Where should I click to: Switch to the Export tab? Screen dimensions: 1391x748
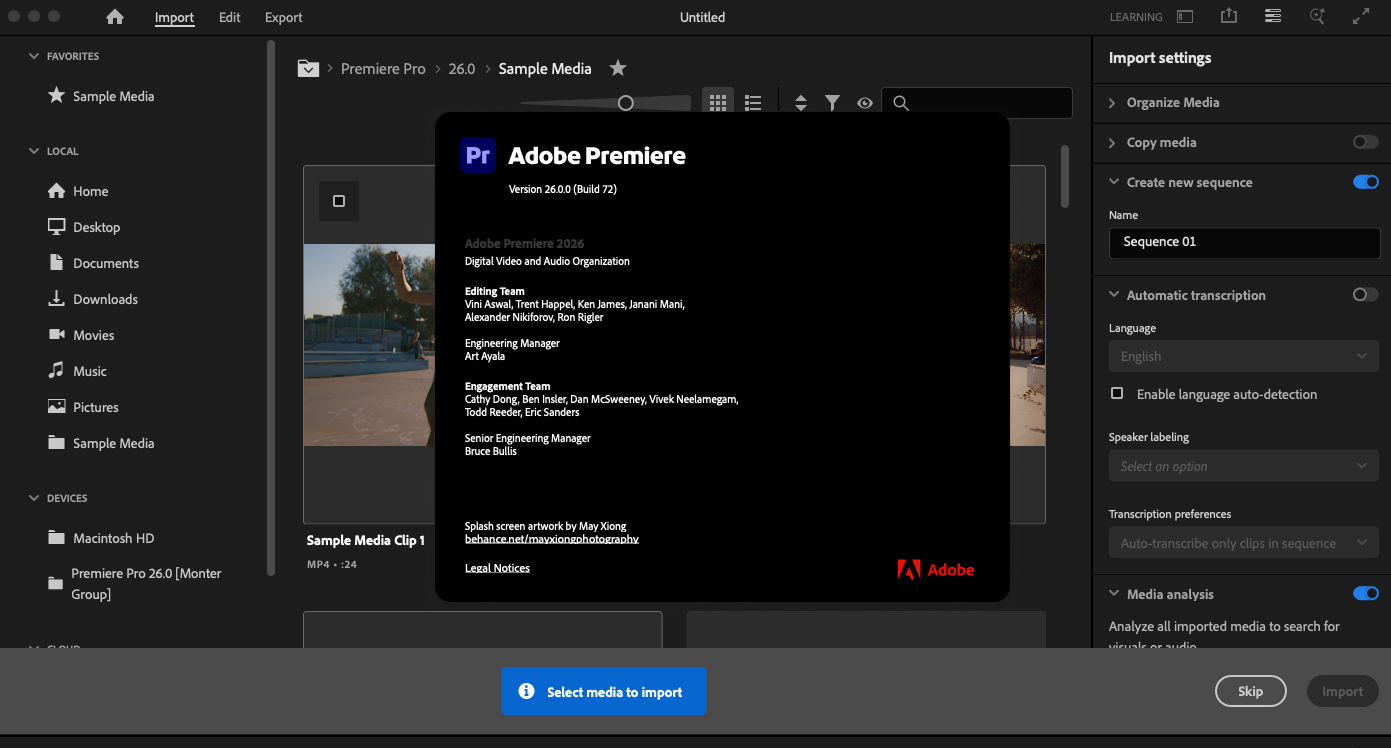click(x=284, y=17)
